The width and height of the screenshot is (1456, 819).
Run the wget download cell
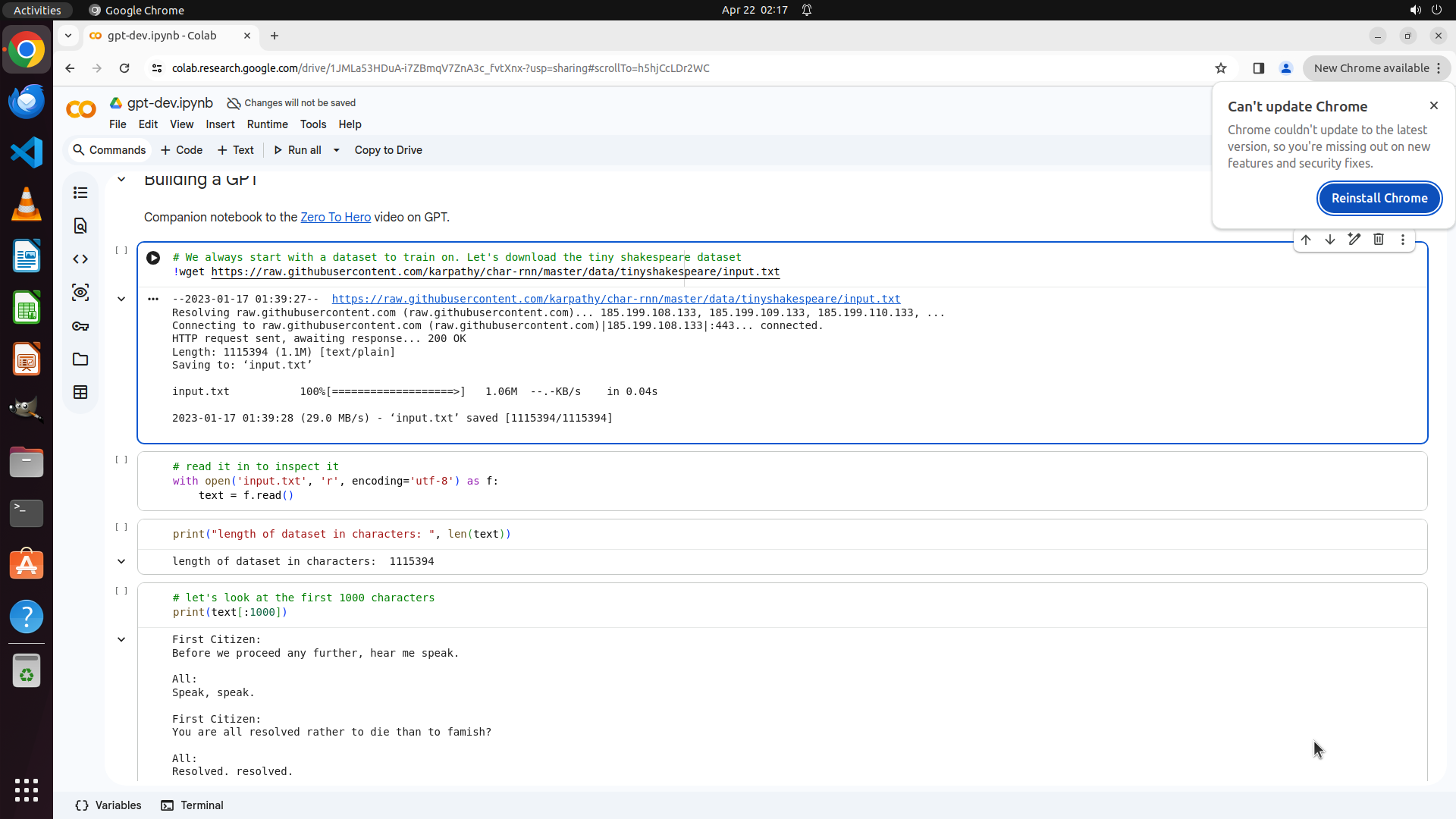[x=153, y=258]
